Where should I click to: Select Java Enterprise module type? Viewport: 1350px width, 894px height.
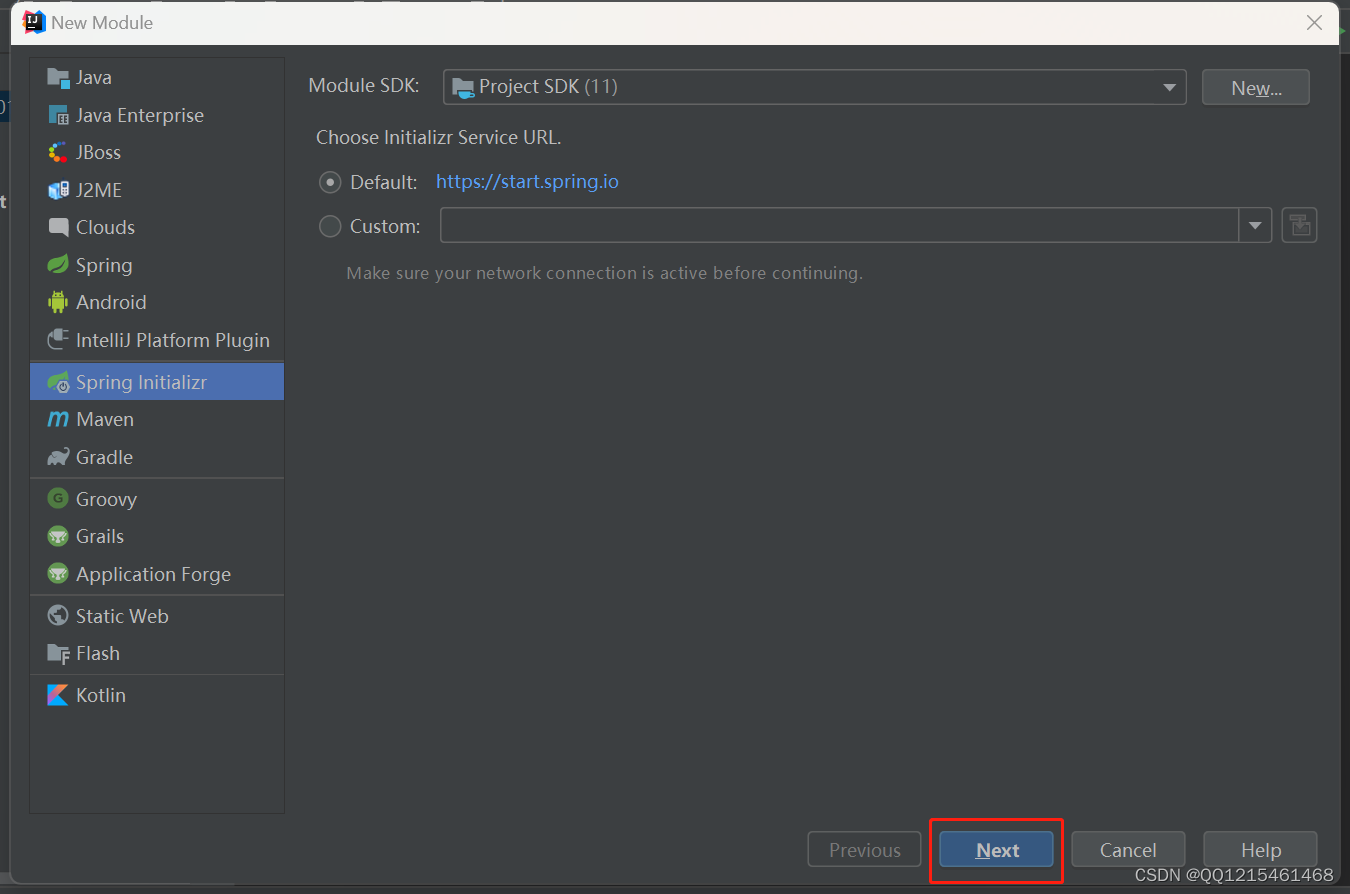coord(157,115)
